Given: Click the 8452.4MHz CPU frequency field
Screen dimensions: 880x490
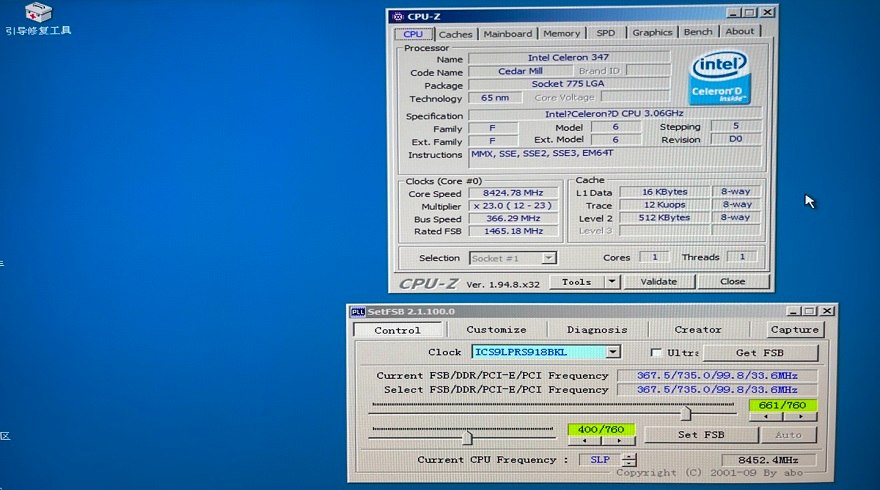Looking at the screenshot, I should (768, 460).
